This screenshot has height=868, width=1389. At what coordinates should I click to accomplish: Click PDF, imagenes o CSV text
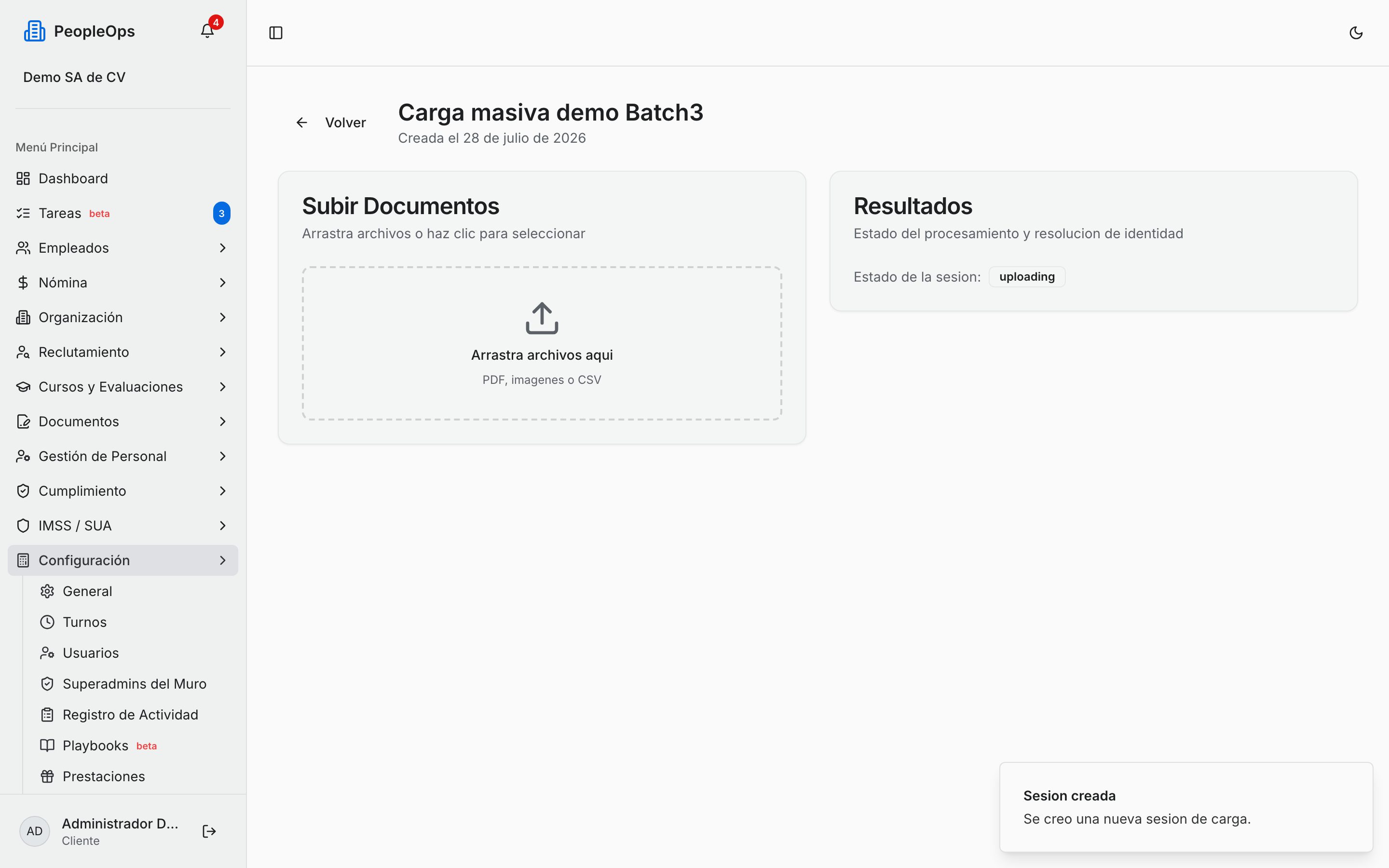(x=542, y=380)
